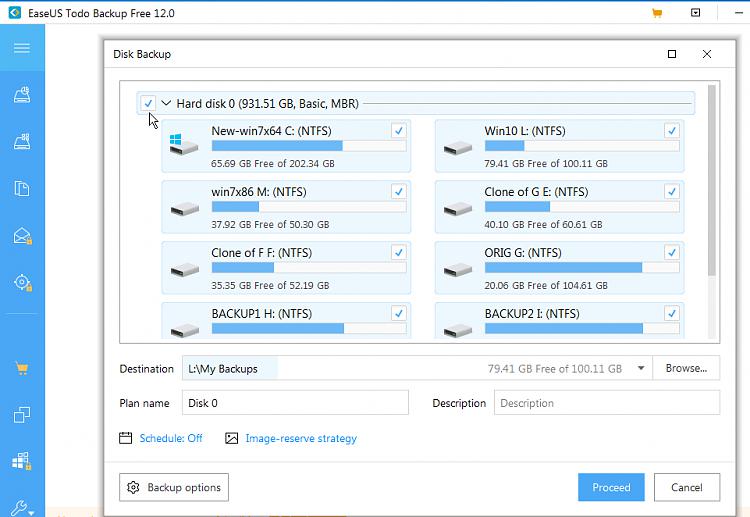This screenshot has width=750, height=517.
Task: Uncheck New-win7x64 C: partition checkbox
Action: (x=398, y=131)
